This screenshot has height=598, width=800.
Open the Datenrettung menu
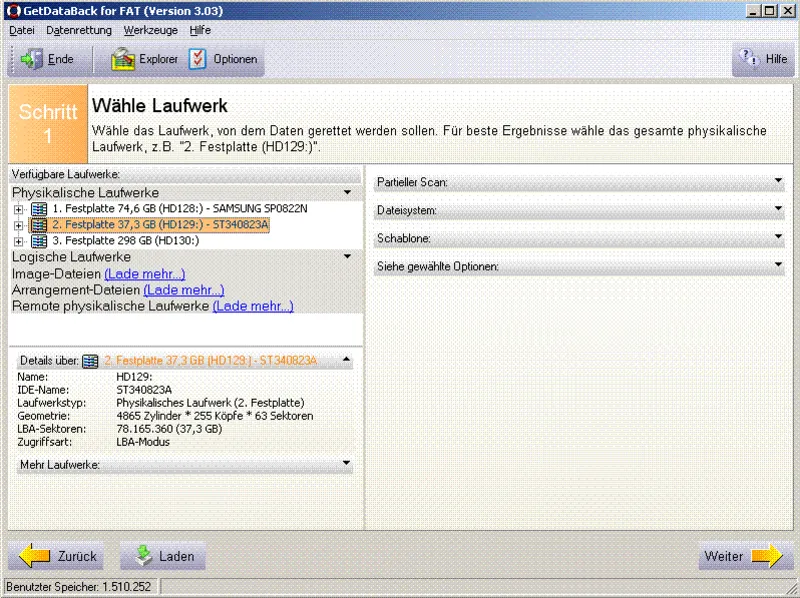click(x=77, y=30)
